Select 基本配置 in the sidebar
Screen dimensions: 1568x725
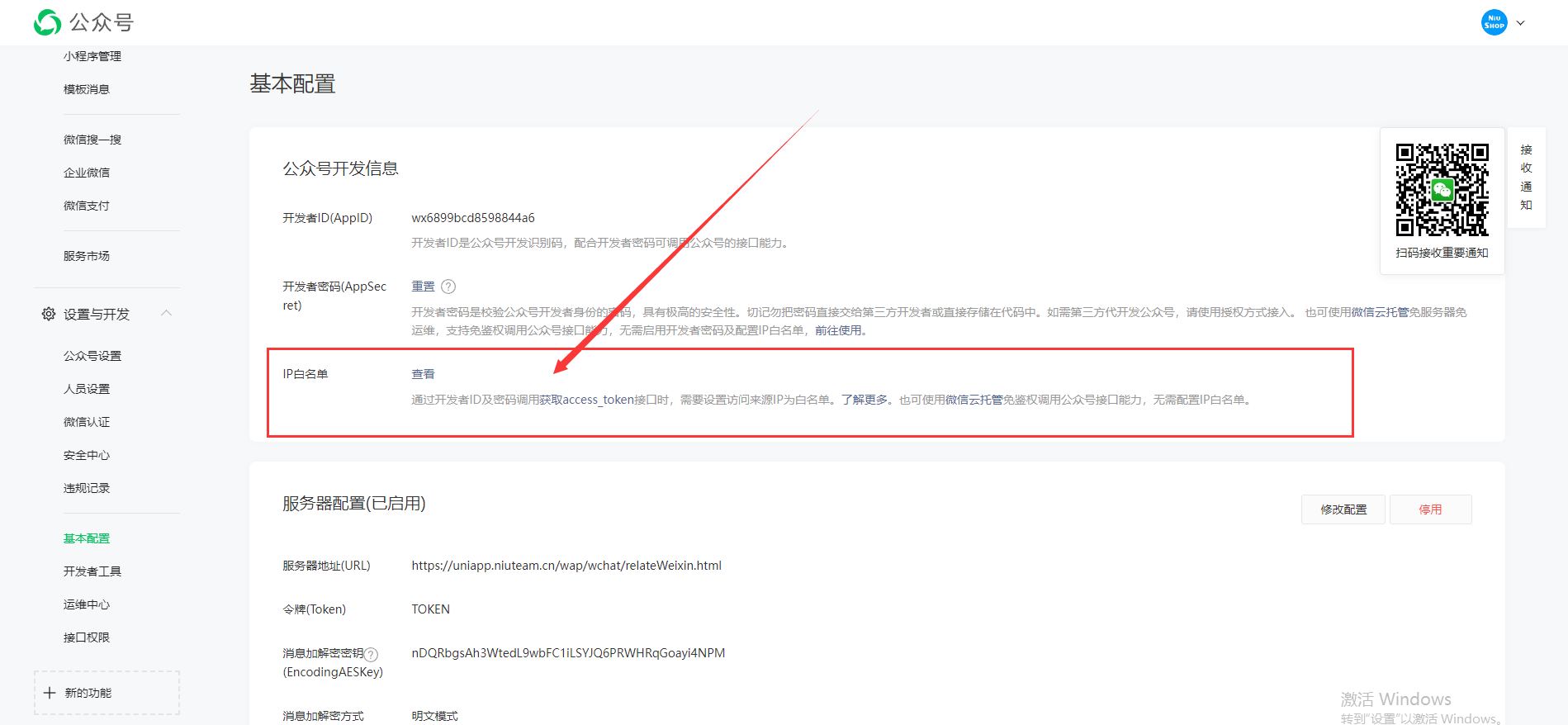tap(87, 538)
